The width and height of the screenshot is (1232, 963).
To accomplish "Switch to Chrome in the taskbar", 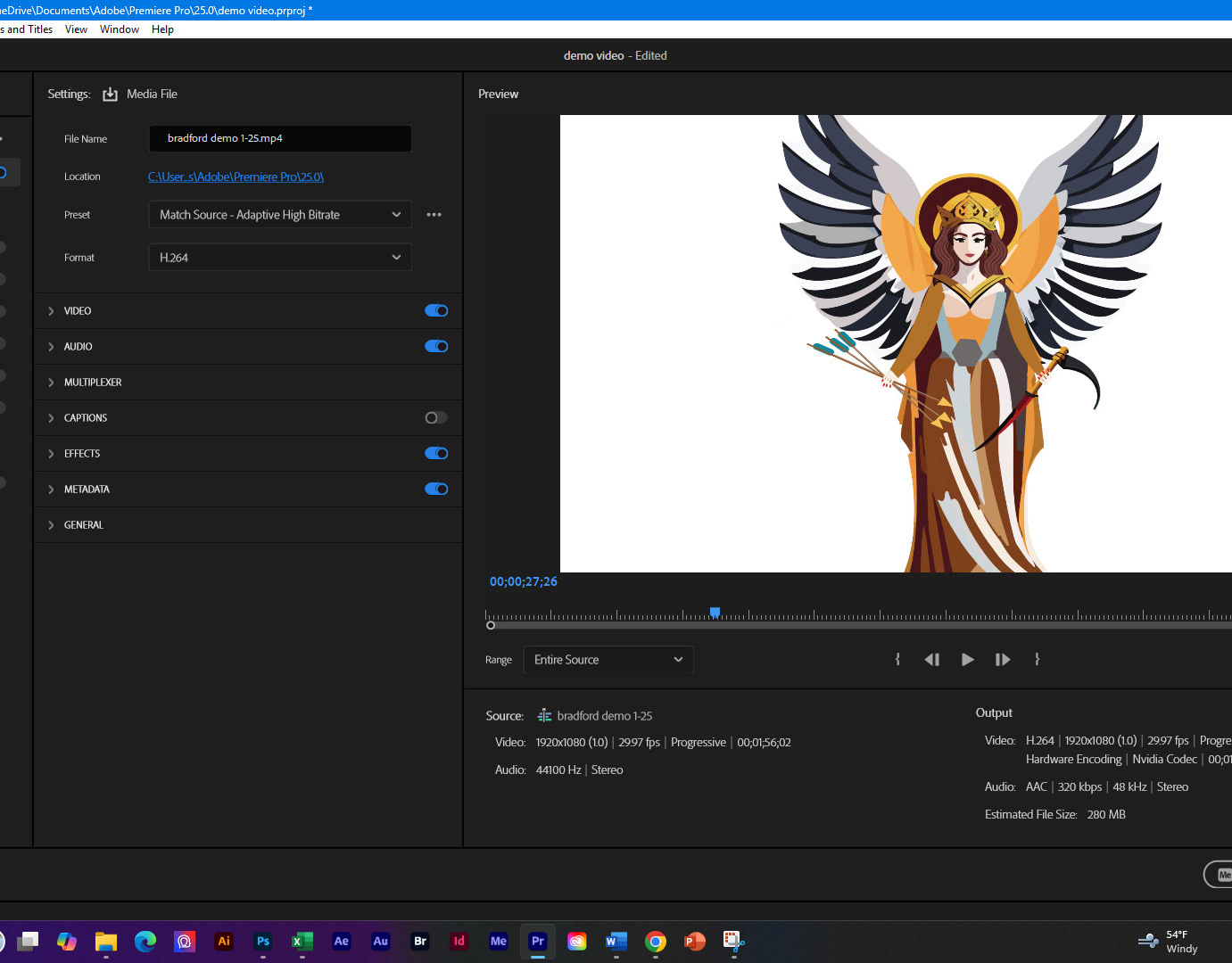I will 656,942.
